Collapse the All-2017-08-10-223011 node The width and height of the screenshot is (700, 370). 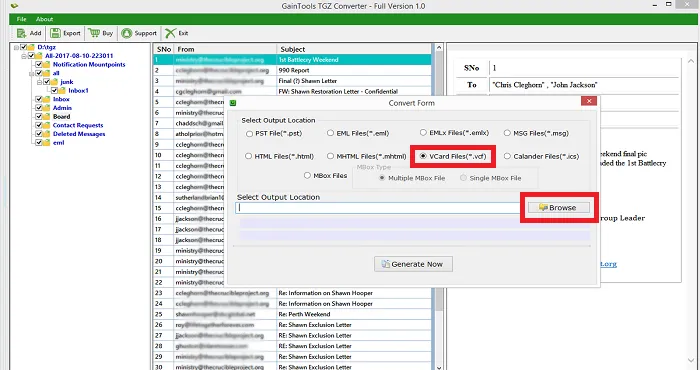(24, 56)
